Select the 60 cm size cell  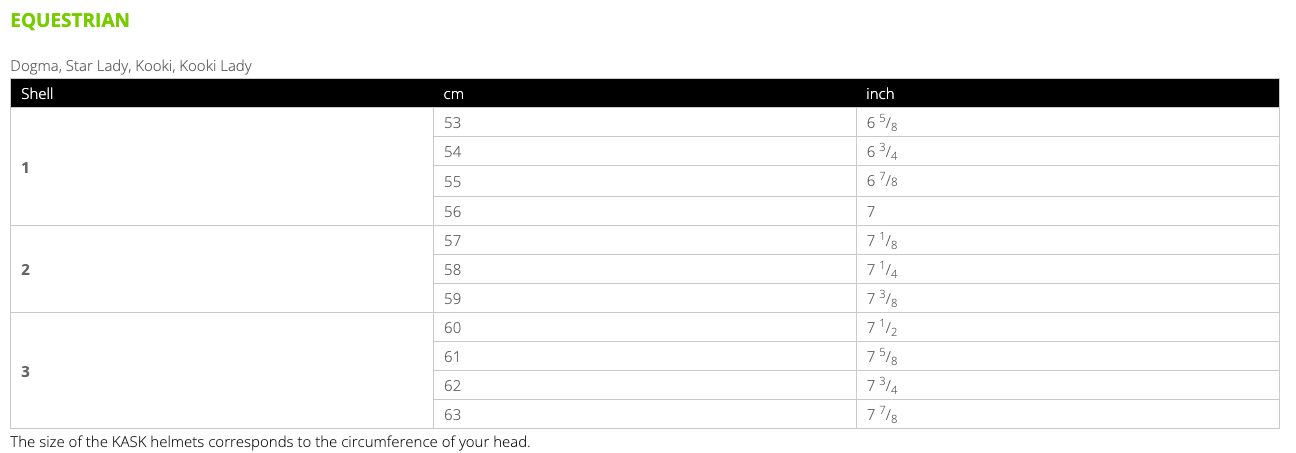pos(453,327)
